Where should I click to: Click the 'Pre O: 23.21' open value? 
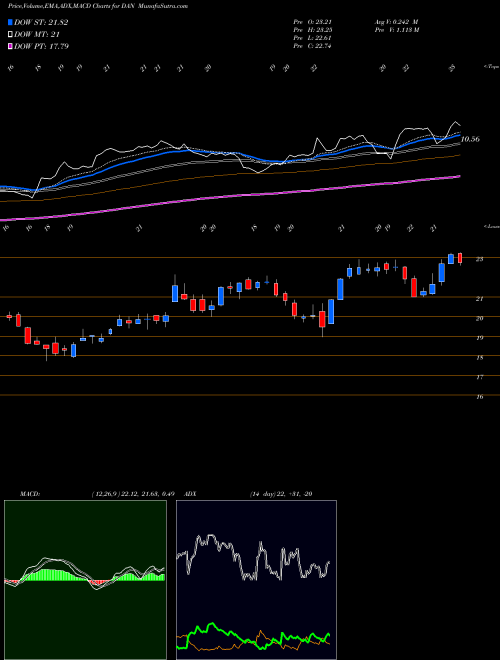point(312,22)
